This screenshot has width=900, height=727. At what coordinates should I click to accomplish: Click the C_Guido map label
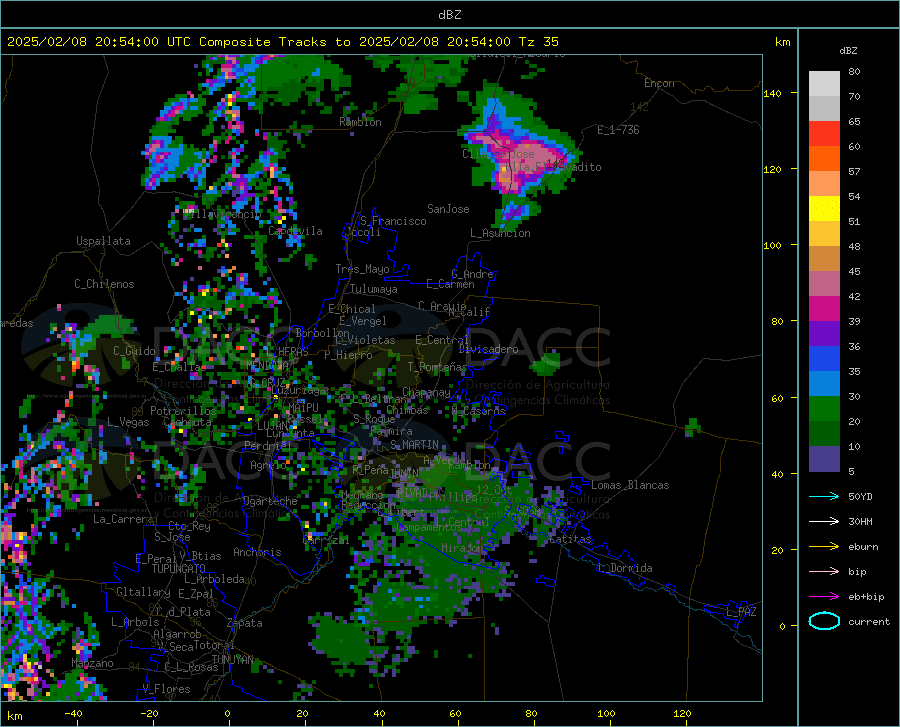[134, 351]
